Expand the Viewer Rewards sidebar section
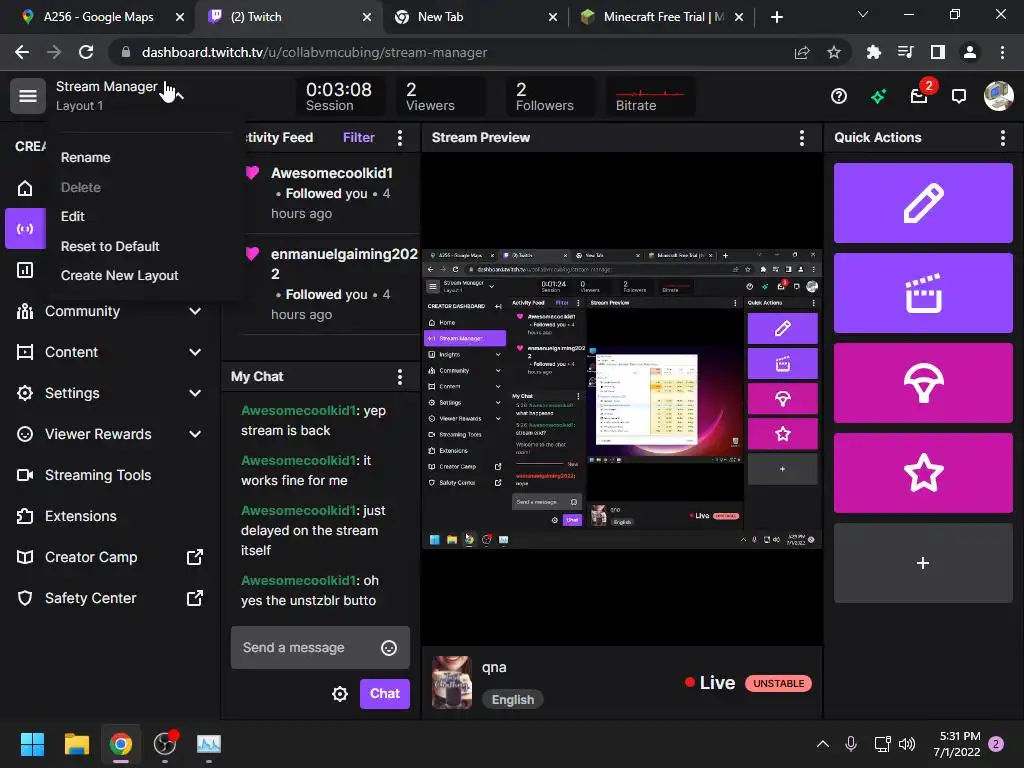1024x768 pixels. tap(195, 434)
